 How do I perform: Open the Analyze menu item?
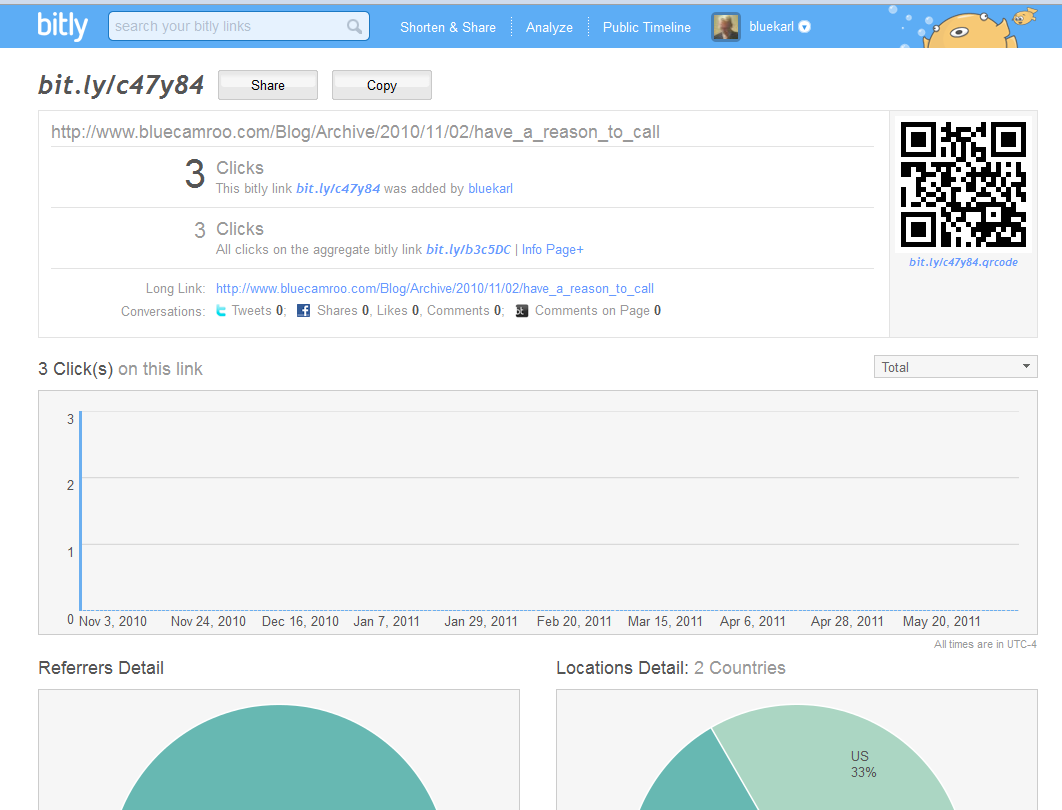pyautogui.click(x=549, y=27)
